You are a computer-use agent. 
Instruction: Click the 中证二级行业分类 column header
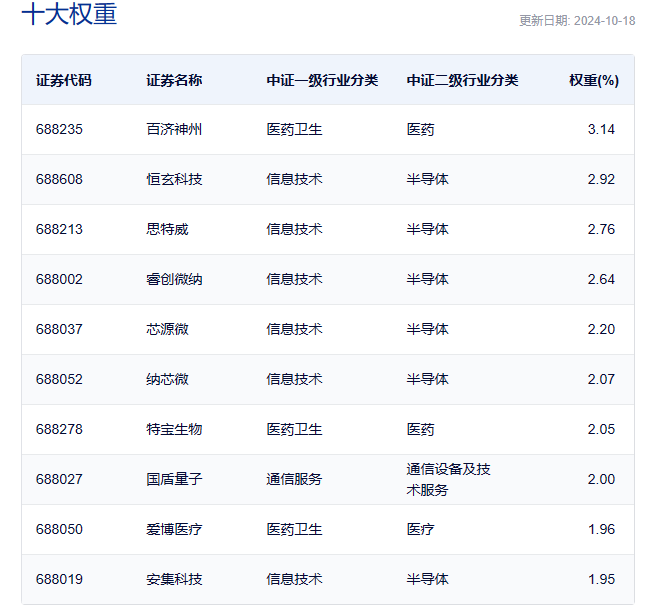pyautogui.click(x=462, y=80)
